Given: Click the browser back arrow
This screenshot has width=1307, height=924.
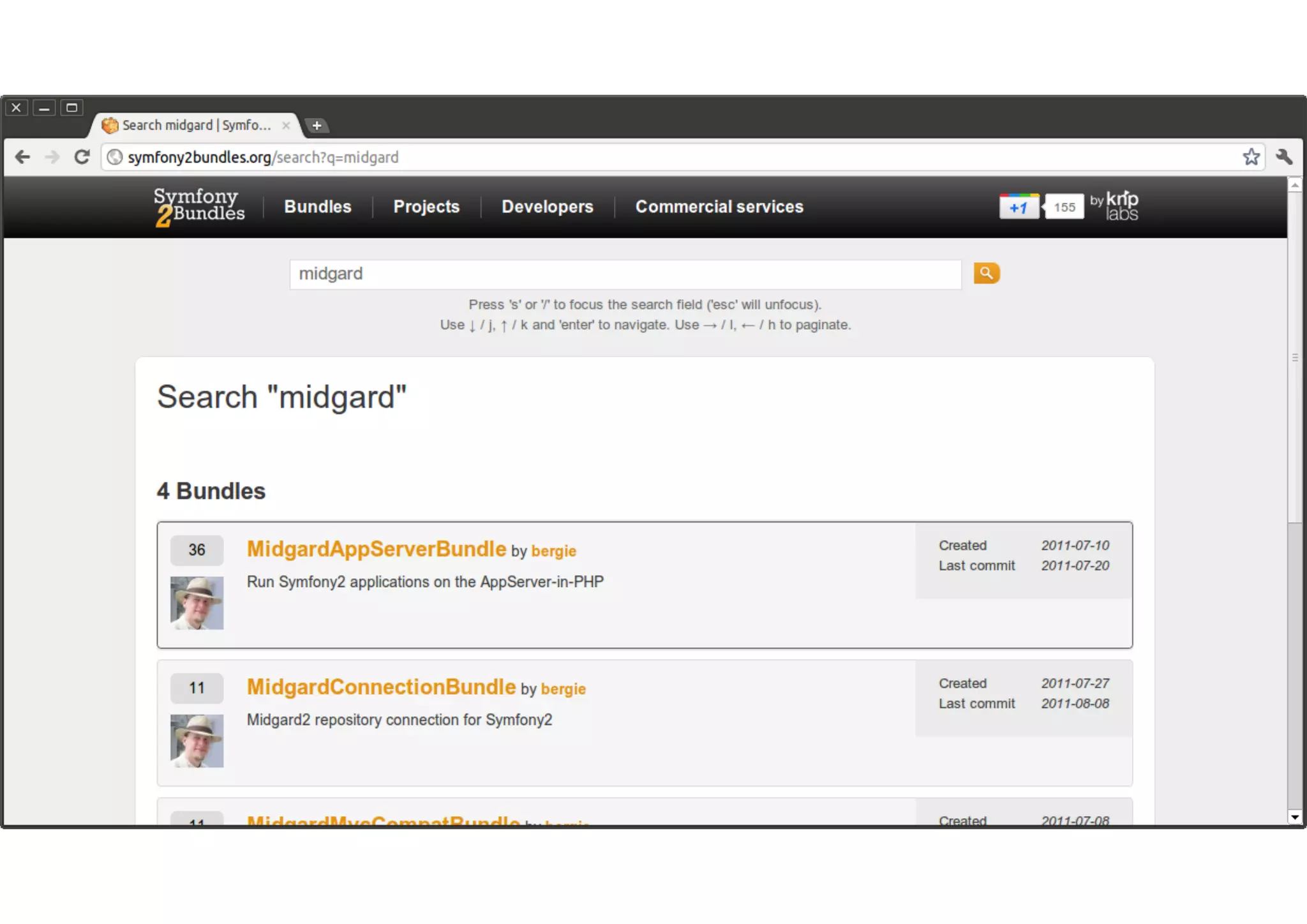Looking at the screenshot, I should coord(22,157).
